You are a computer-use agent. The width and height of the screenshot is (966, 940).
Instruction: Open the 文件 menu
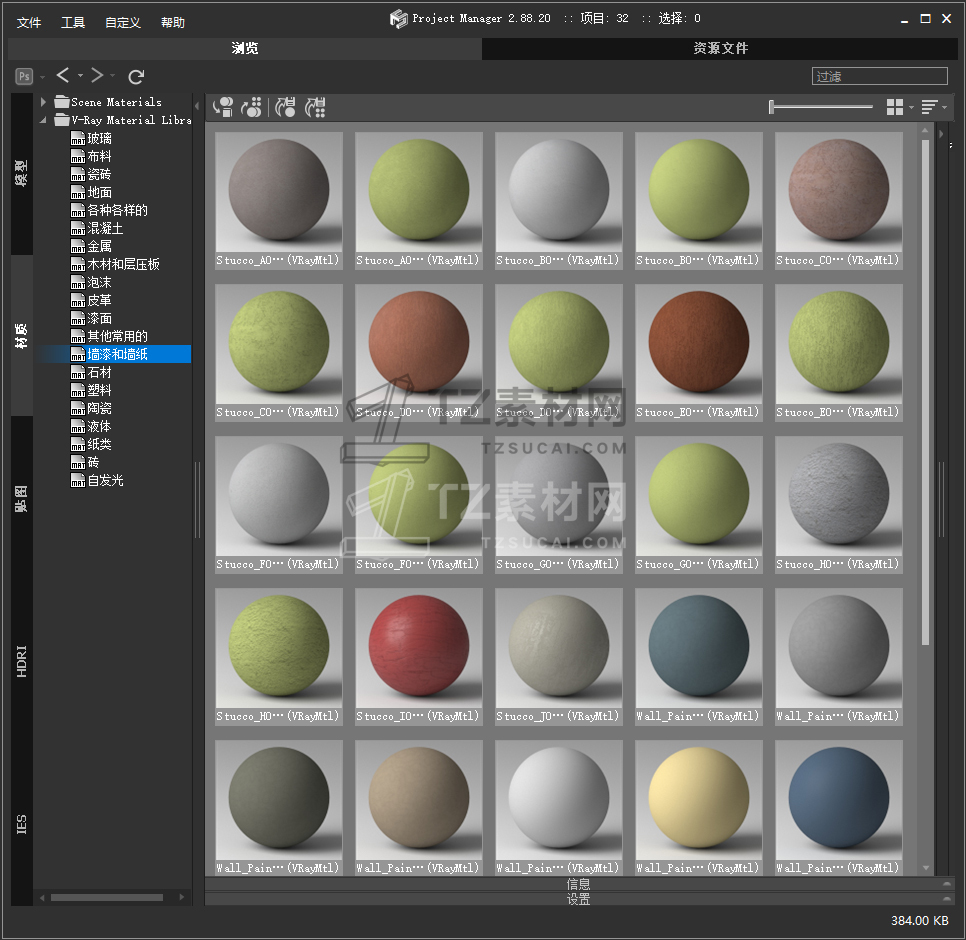[x=29, y=22]
